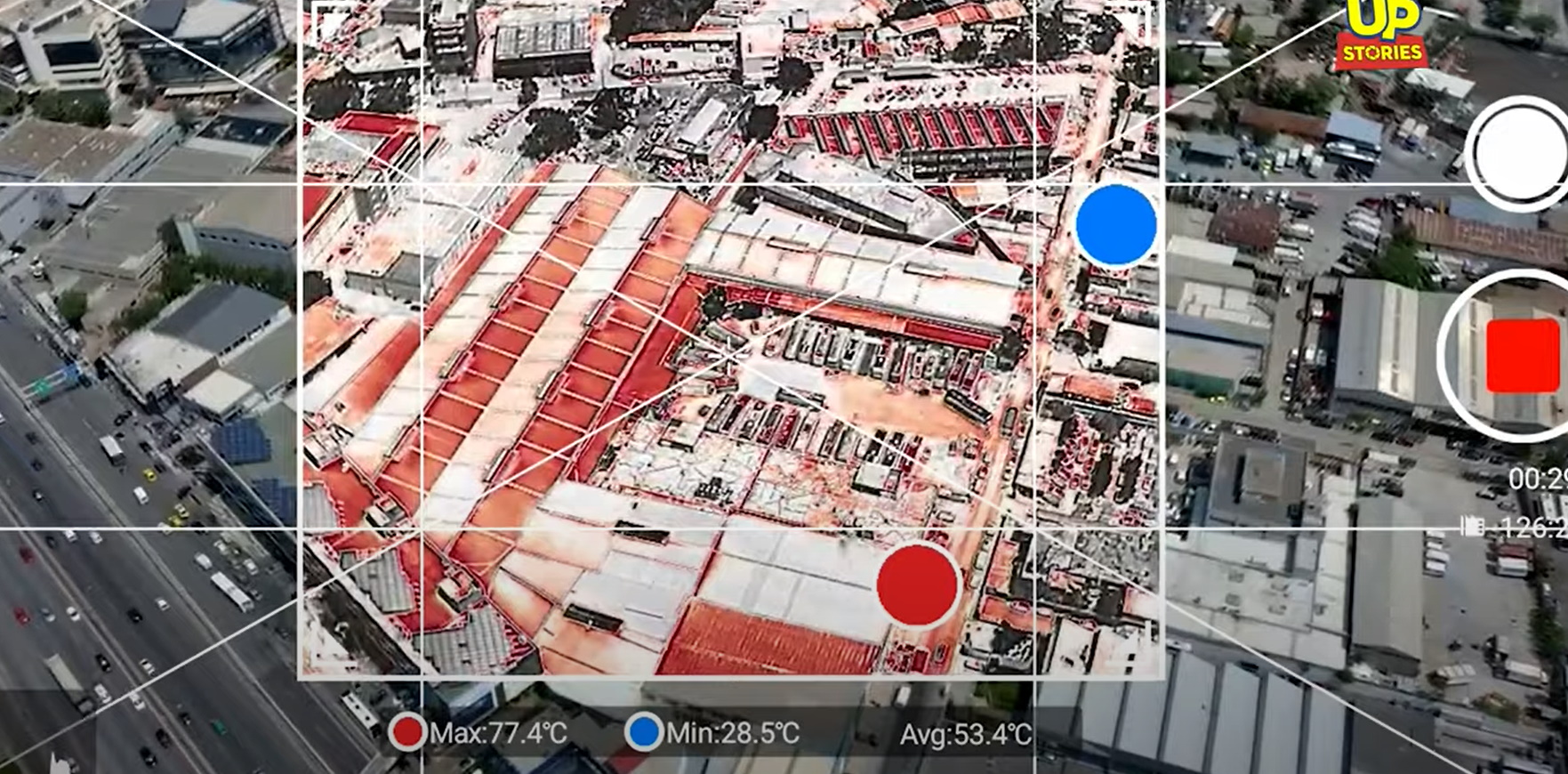This screenshot has width=1568, height=774.
Task: Click the storage remaining indicator 126:2
Action: coord(1515,527)
